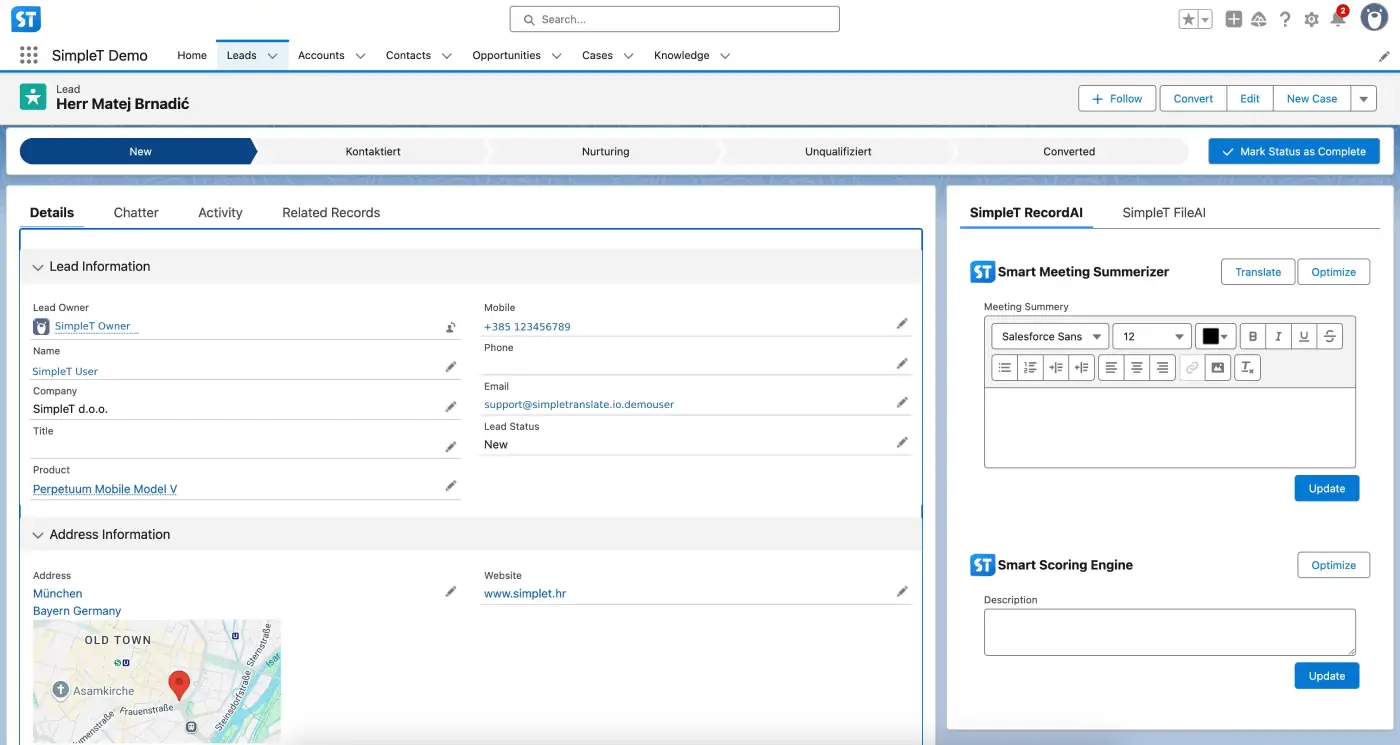The image size is (1400, 745).
Task: Insert an image in the editor
Action: coord(1217,368)
